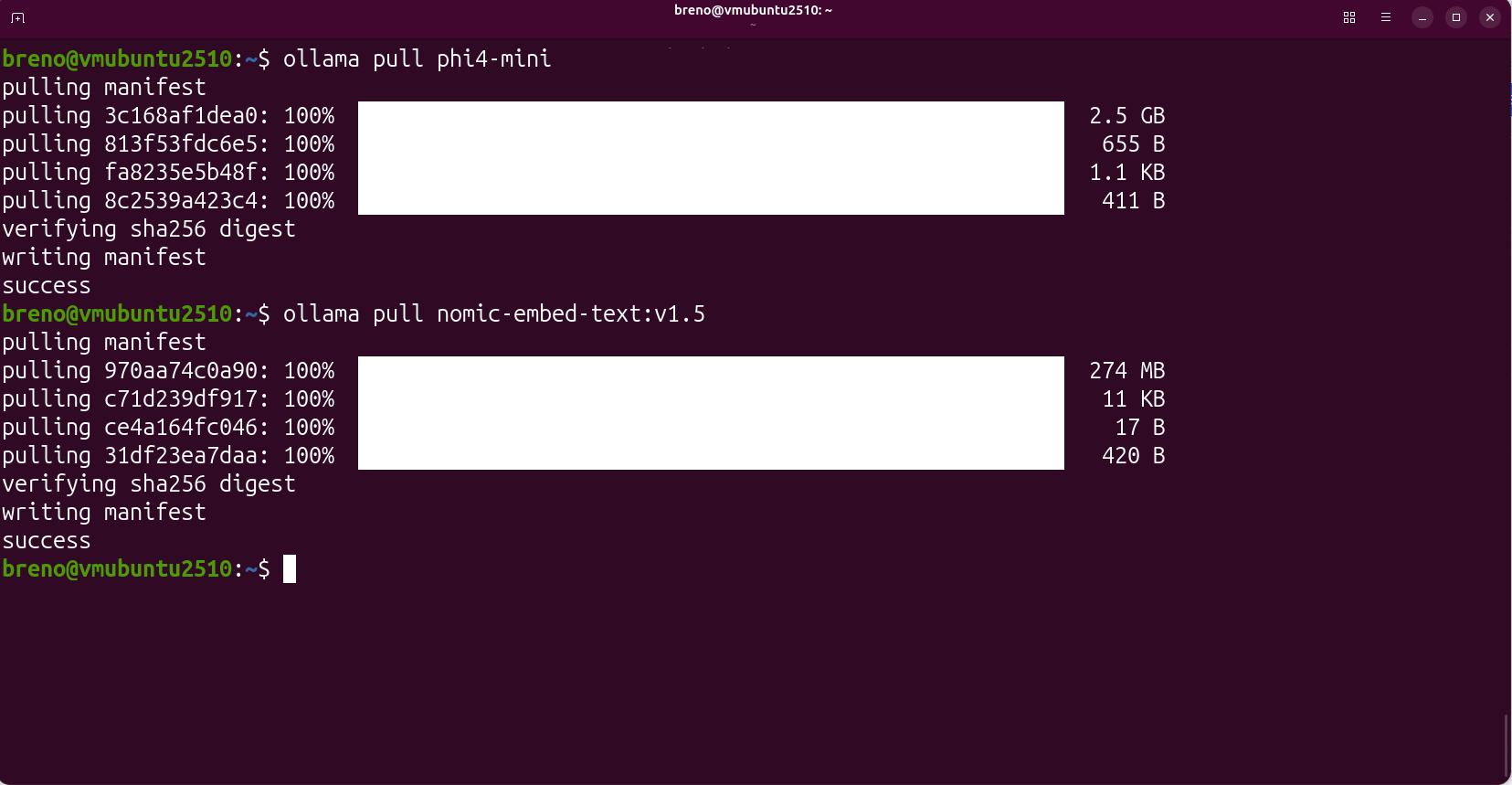Close the terminal window

coord(1490,17)
